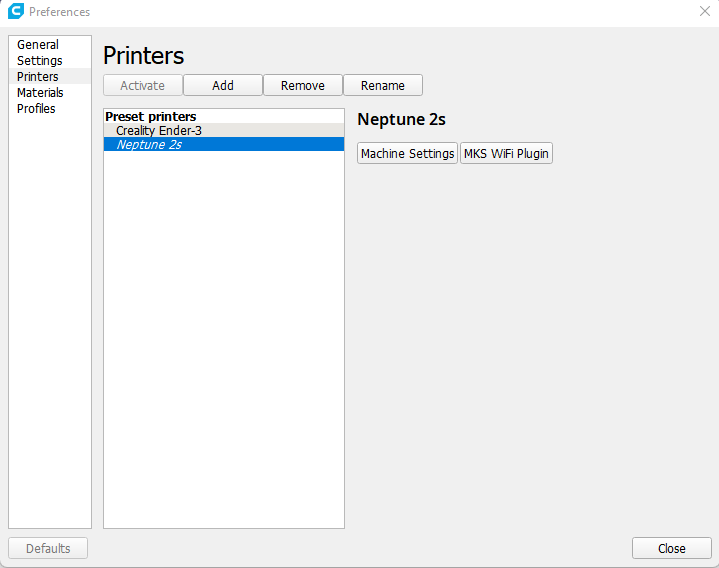Rename the selected printer
Image resolution: width=719 pixels, height=568 pixels.
point(383,85)
